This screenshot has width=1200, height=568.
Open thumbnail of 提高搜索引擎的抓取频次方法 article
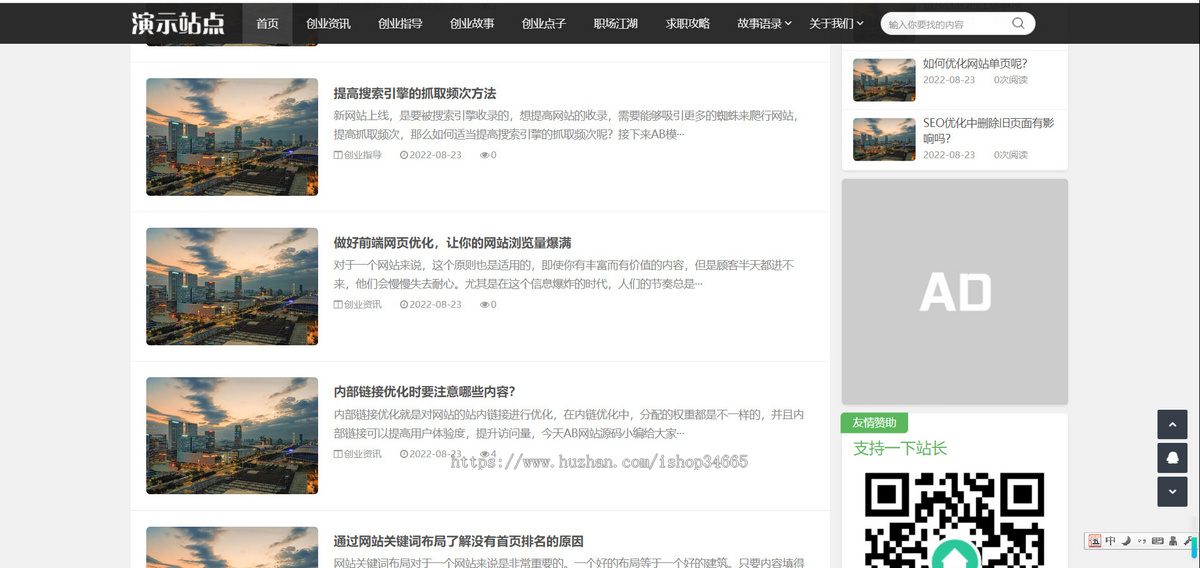coord(232,137)
